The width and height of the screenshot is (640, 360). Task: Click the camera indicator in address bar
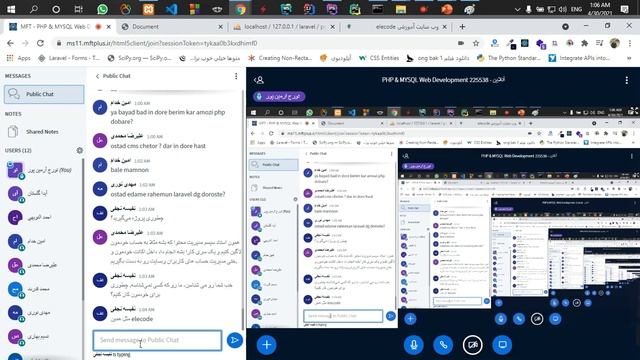461,43
